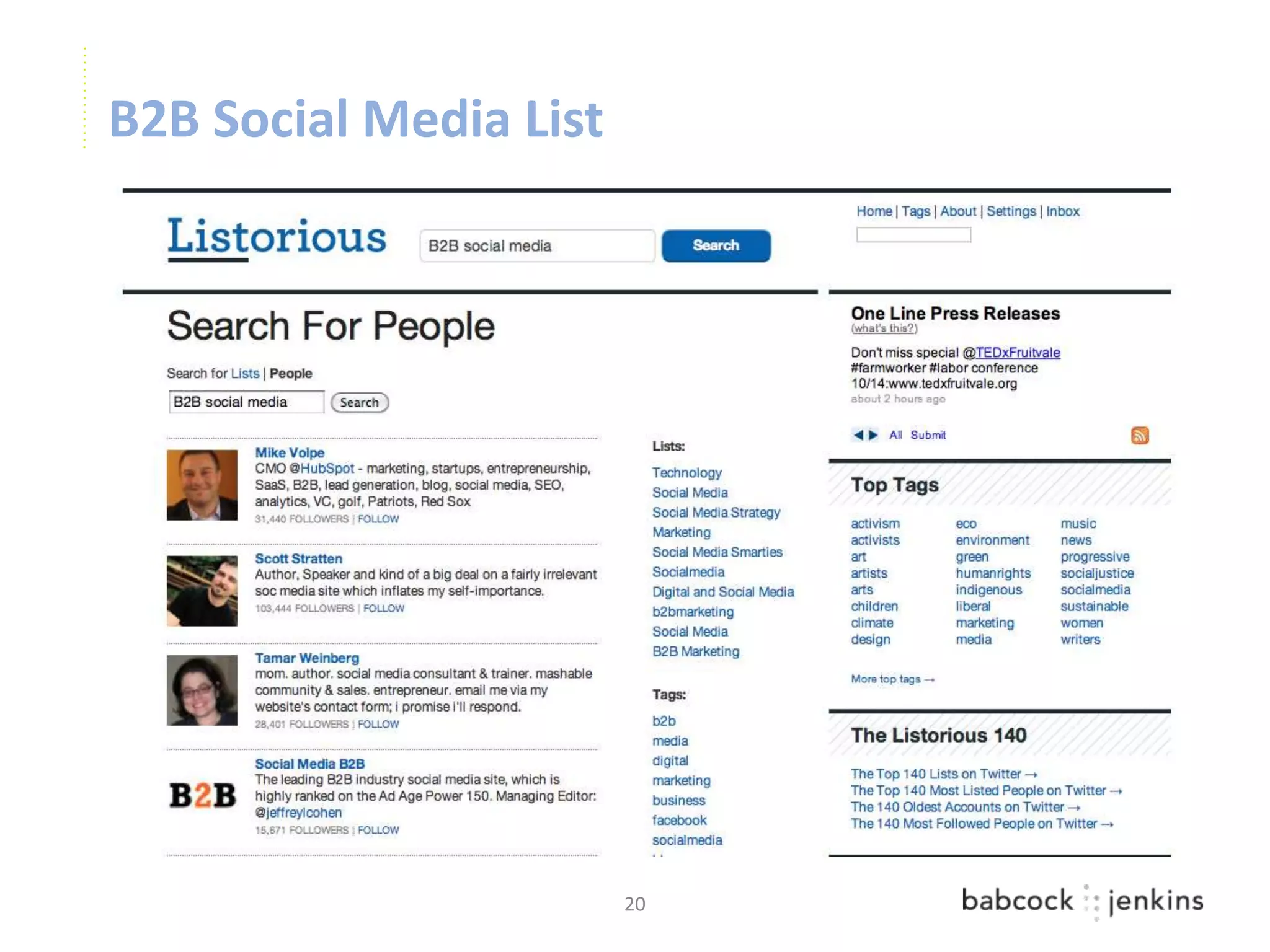Image resolution: width=1270 pixels, height=952 pixels.
Task: Open the climate top tag
Action: pos(872,623)
